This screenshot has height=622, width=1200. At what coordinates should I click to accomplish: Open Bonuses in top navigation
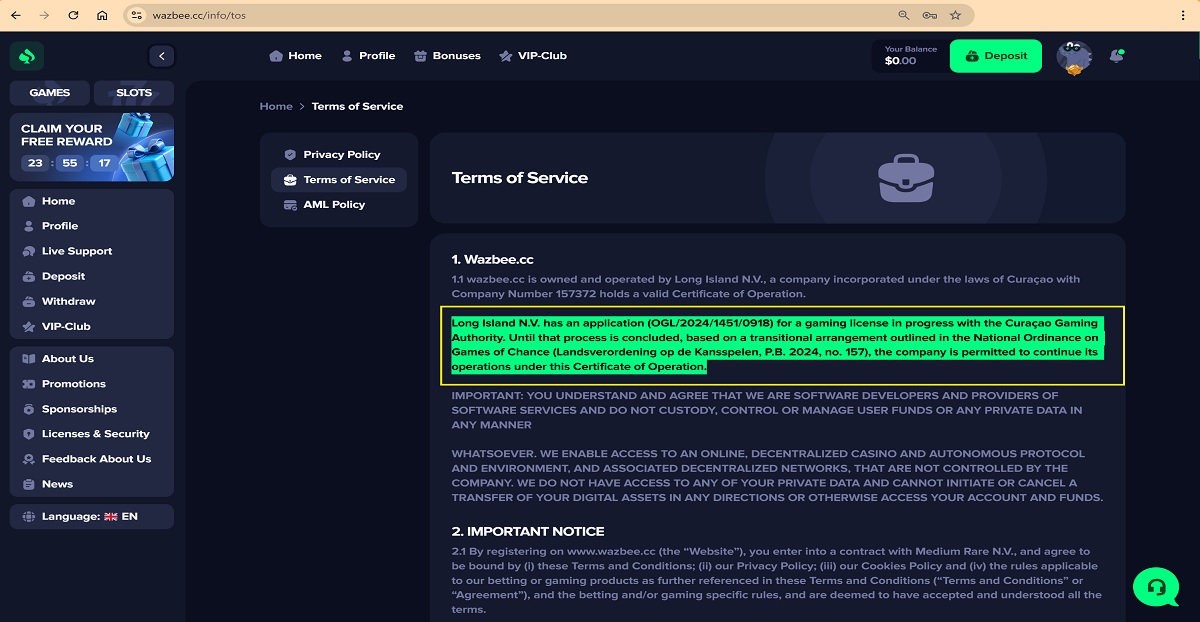pyautogui.click(x=447, y=56)
